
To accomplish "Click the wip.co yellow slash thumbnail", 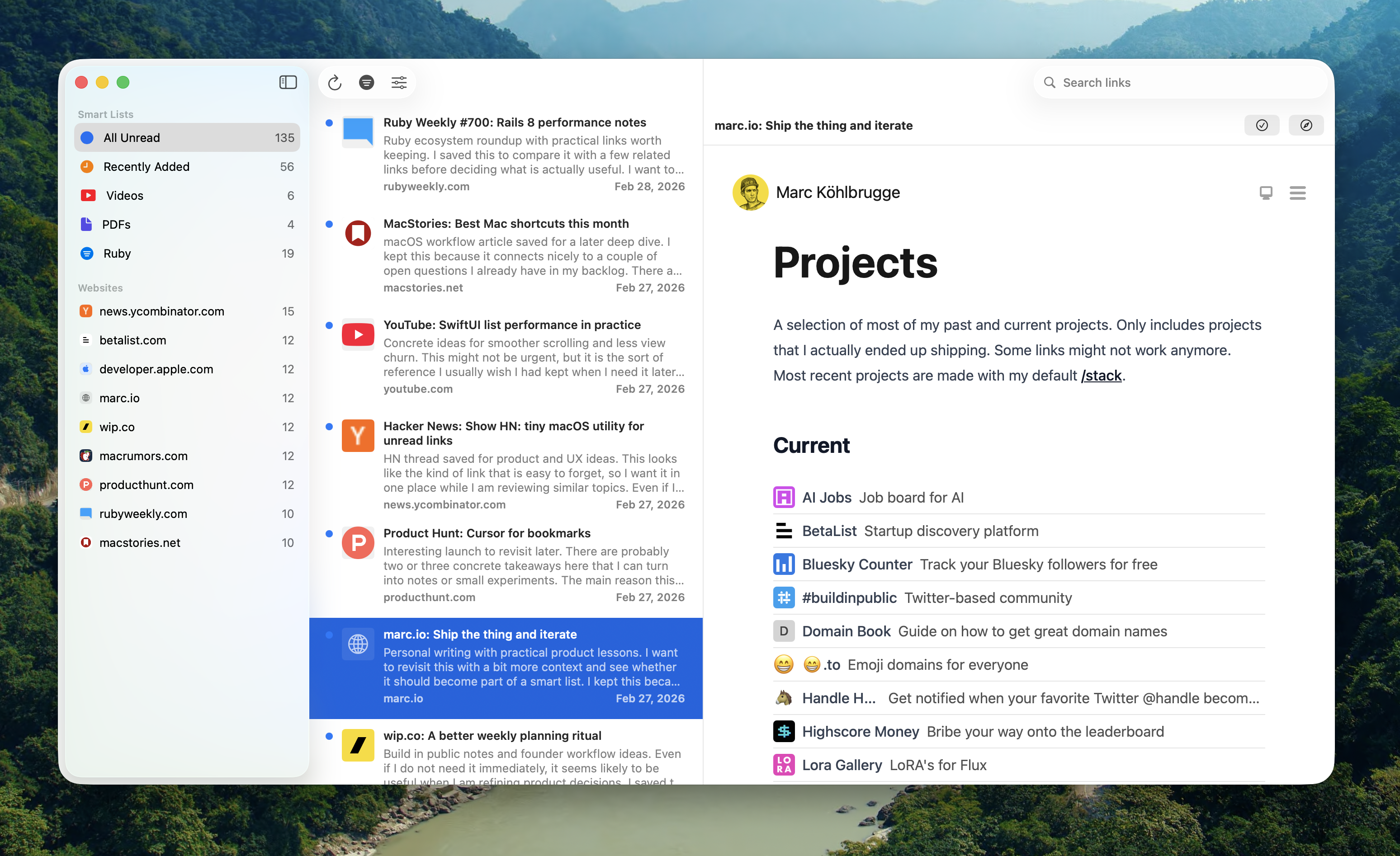I will coord(358,745).
